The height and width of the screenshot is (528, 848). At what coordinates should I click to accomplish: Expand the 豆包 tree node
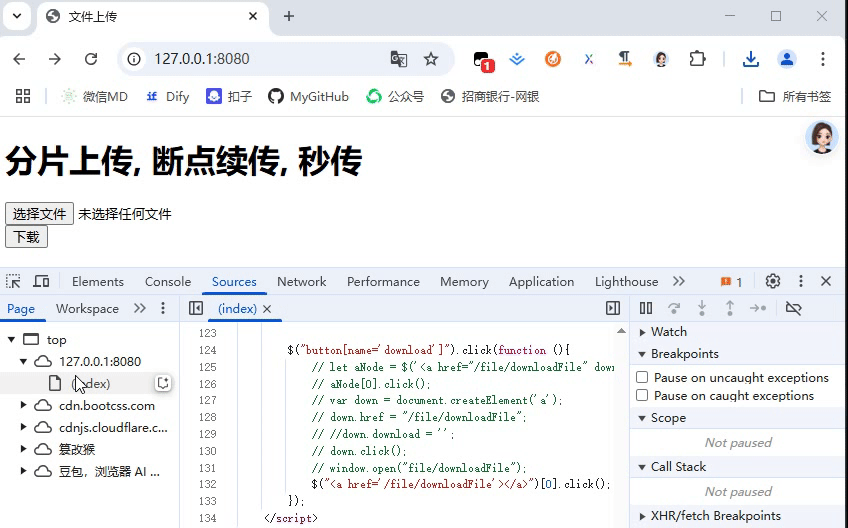click(23, 471)
